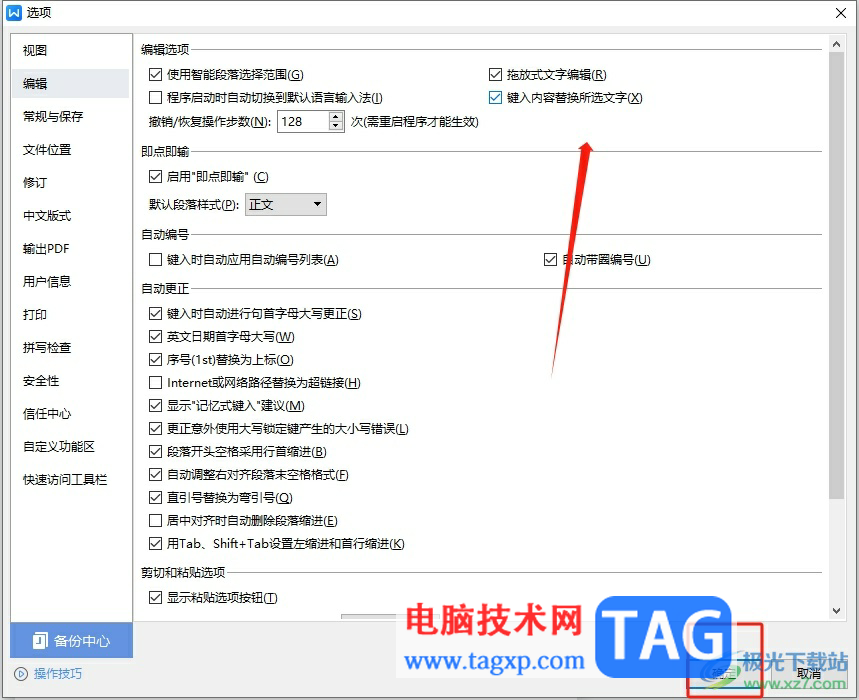
Task: Open Chinese Layout (中文版式) category
Action: [x=70, y=215]
